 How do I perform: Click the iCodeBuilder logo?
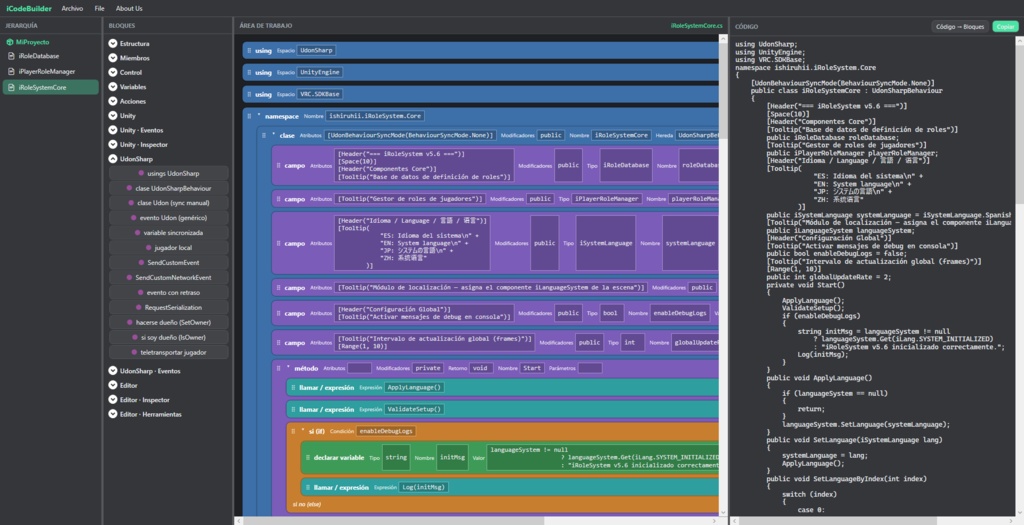(29, 8)
